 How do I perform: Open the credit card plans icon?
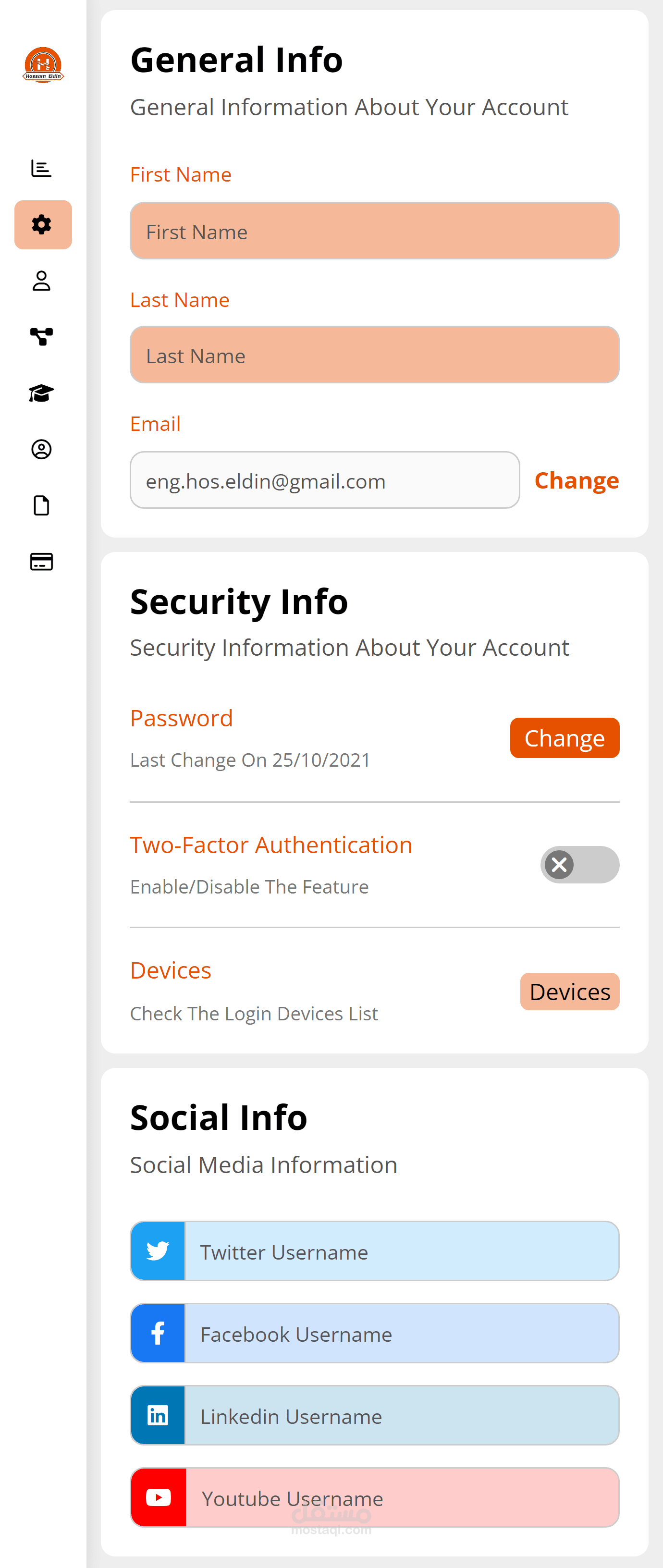(x=41, y=561)
